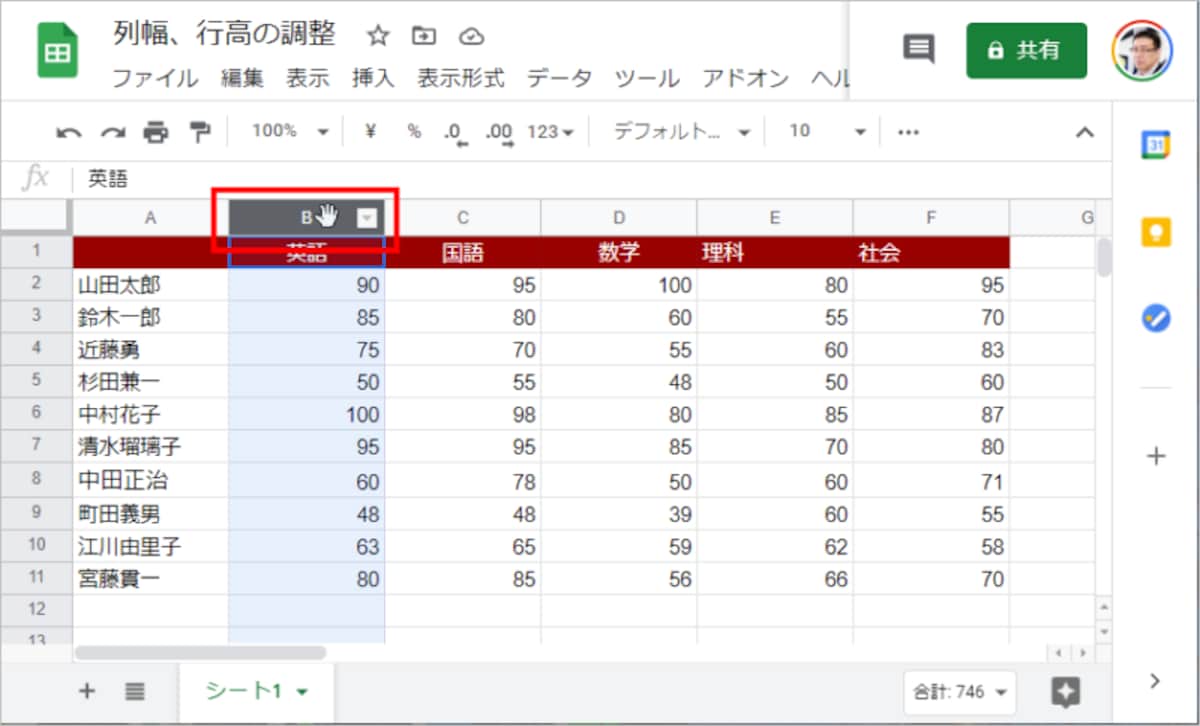
Task: Open the 100% zoom dropdown
Action: [290, 131]
